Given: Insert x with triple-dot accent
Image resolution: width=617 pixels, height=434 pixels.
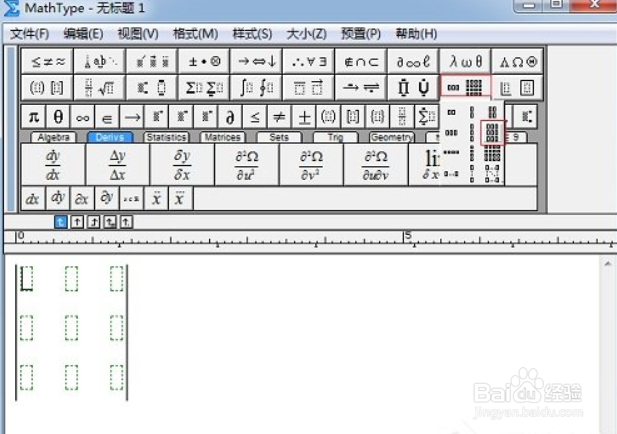Looking at the screenshot, I should pyautogui.click(x=180, y=198).
